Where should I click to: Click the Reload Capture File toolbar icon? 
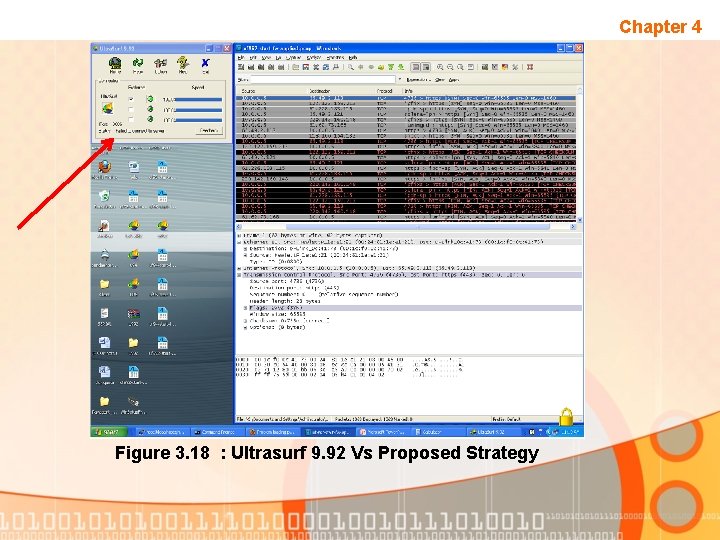click(x=326, y=67)
